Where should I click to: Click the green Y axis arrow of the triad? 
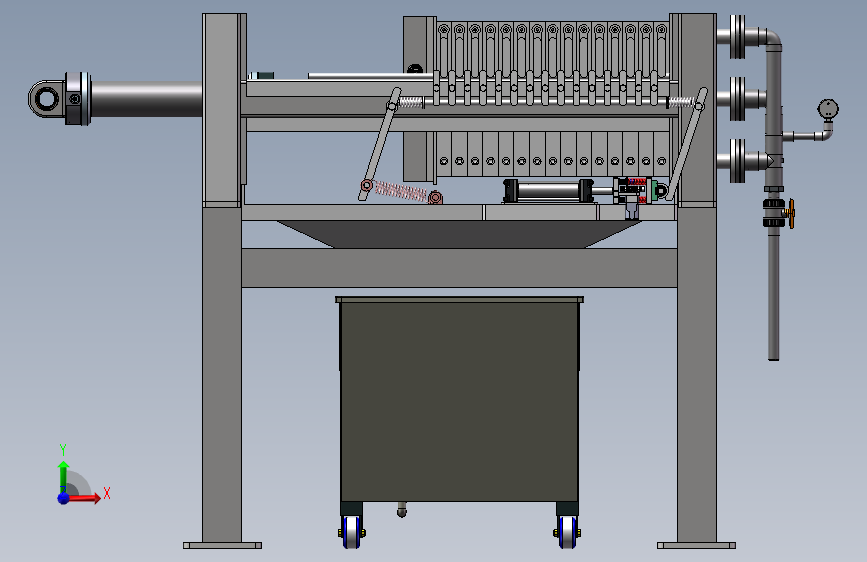pyautogui.click(x=63, y=475)
